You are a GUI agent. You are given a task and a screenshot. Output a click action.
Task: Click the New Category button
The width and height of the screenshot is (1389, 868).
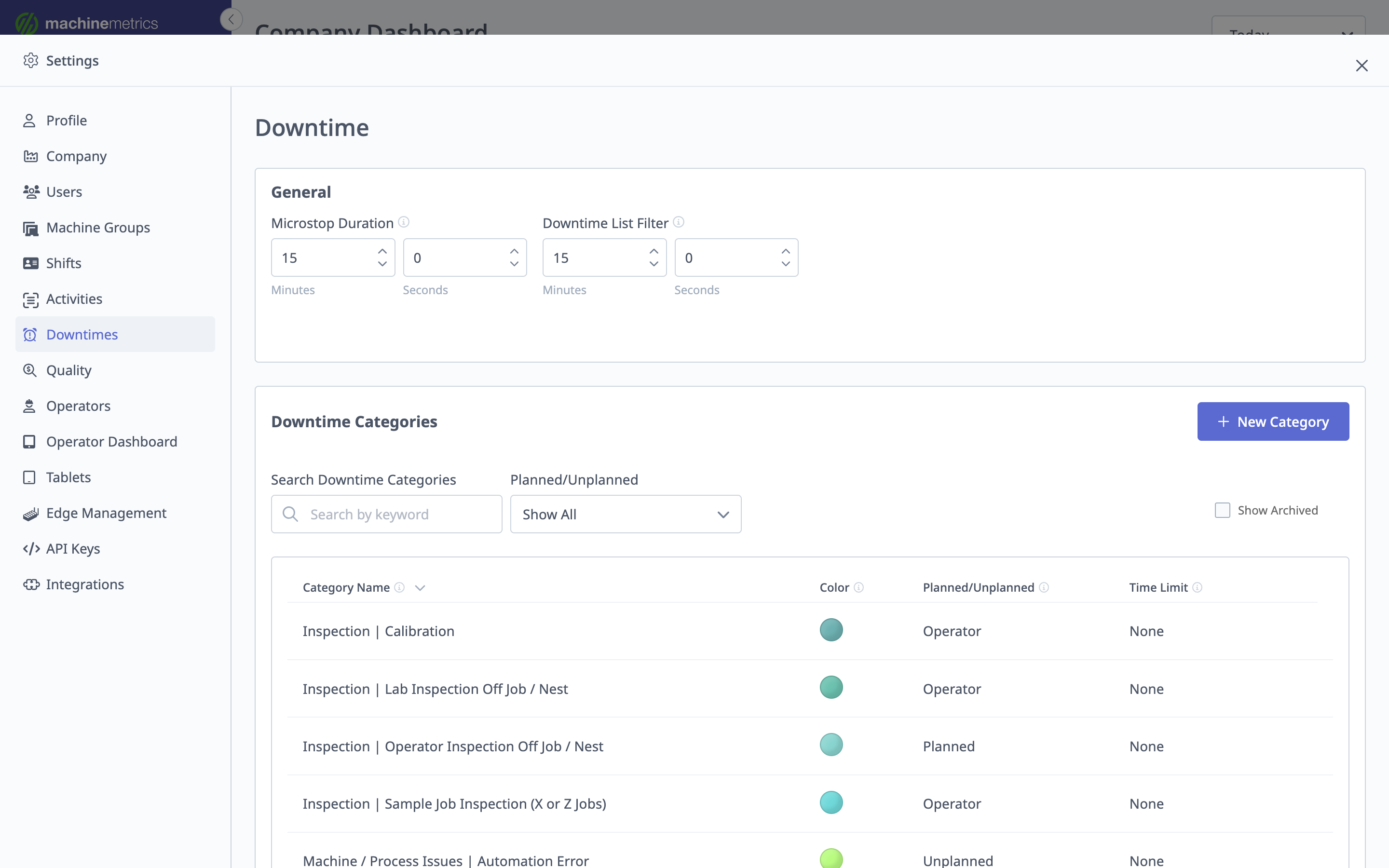point(1273,422)
